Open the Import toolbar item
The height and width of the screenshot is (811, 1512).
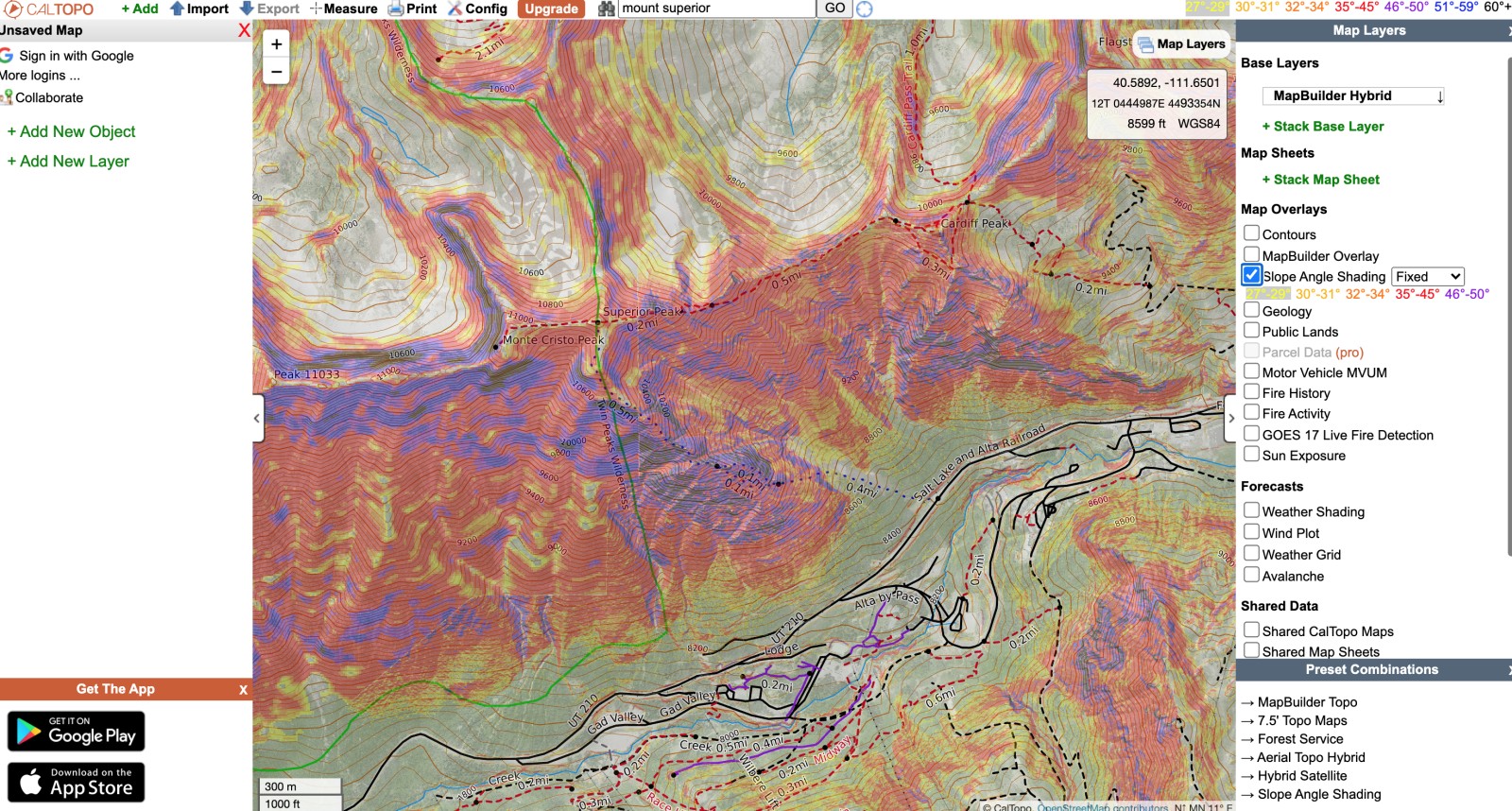199,9
